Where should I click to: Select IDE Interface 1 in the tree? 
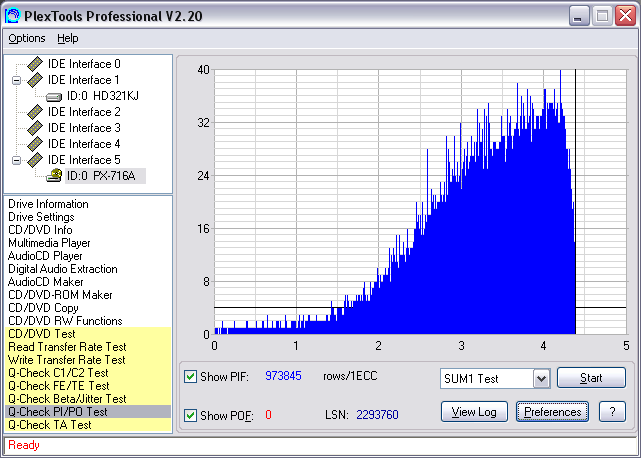[x=84, y=80]
